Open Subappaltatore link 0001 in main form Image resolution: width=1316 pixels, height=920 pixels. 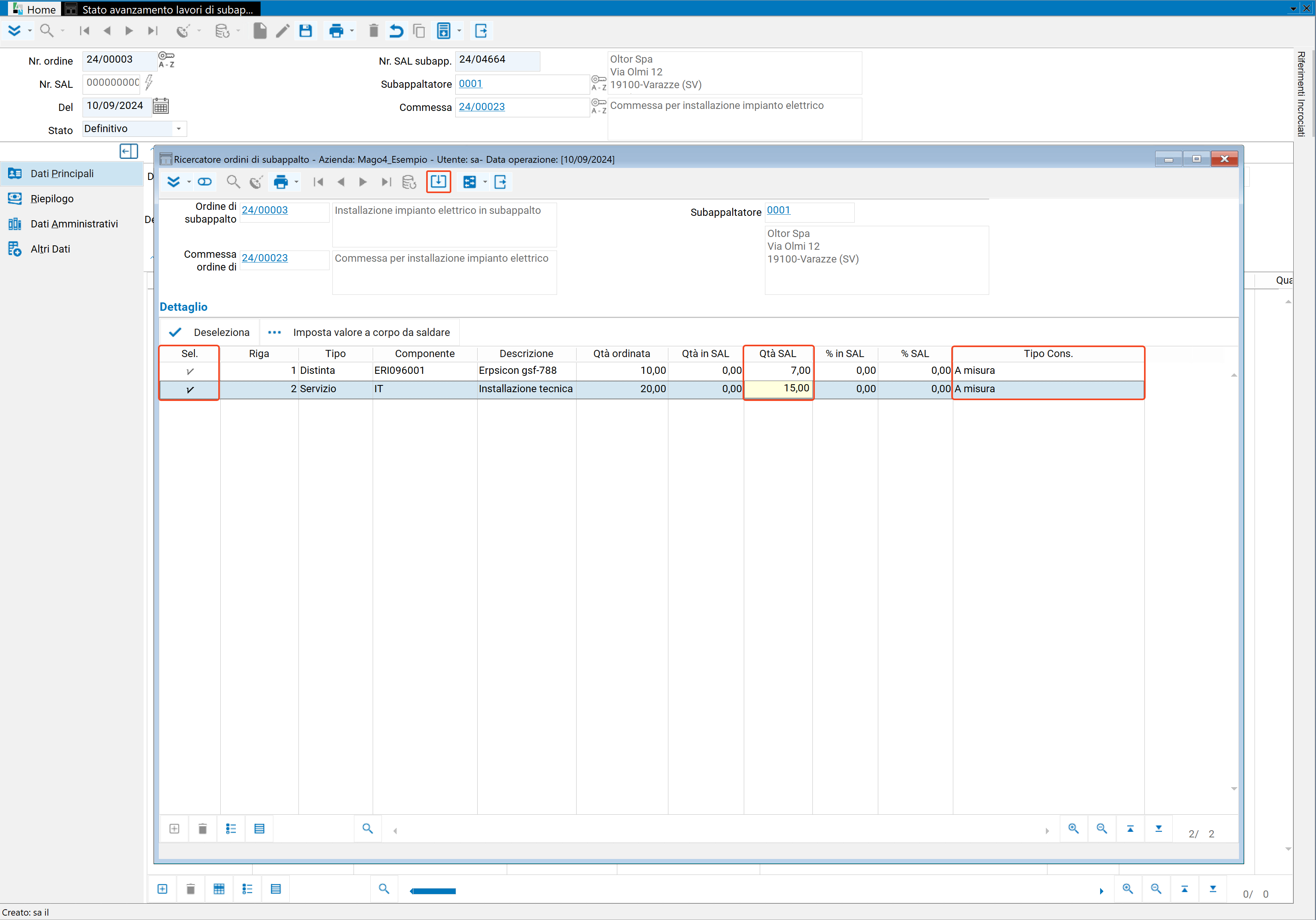click(x=470, y=84)
